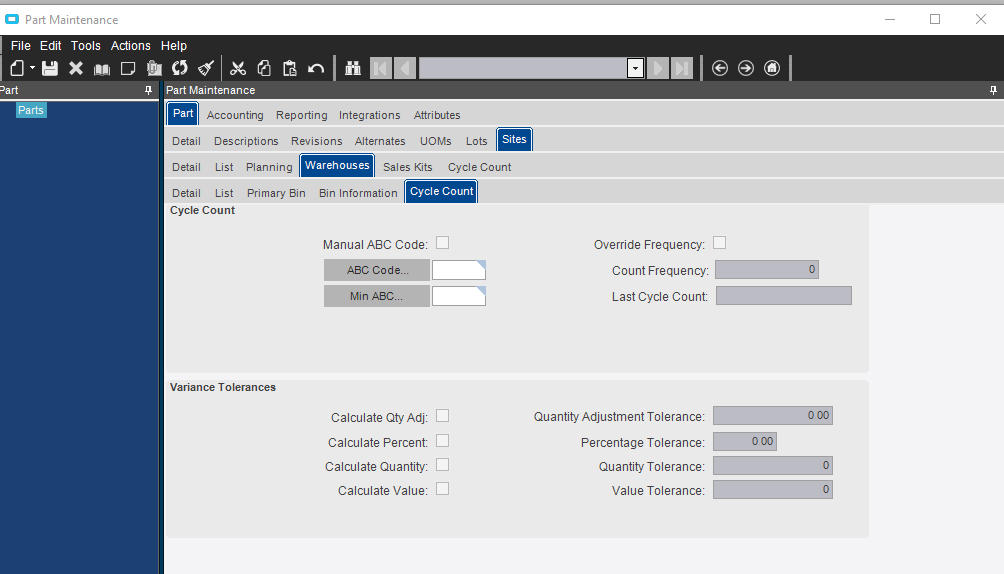Clear the form with broom icon
Viewport: 1004px width, 574px height.
click(x=206, y=68)
